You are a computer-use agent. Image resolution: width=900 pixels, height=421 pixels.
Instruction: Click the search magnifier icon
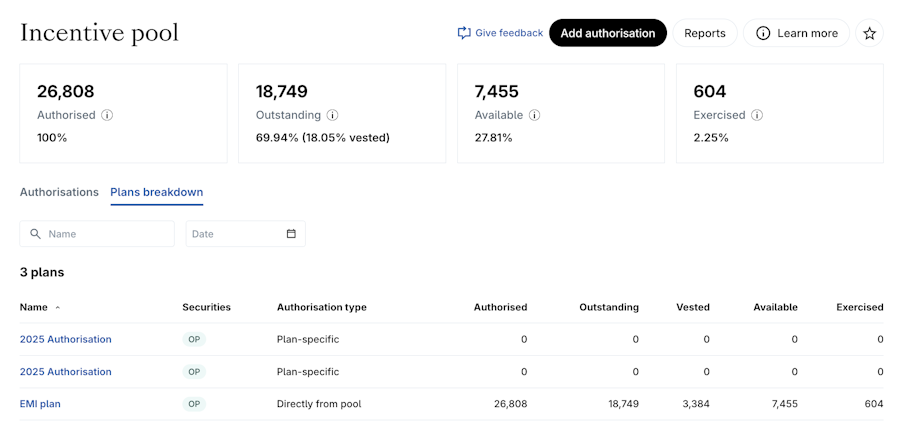tap(36, 234)
